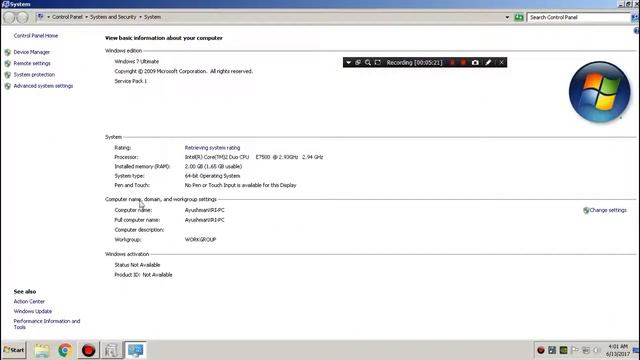Pause the recording with first red button

[x=452, y=62]
